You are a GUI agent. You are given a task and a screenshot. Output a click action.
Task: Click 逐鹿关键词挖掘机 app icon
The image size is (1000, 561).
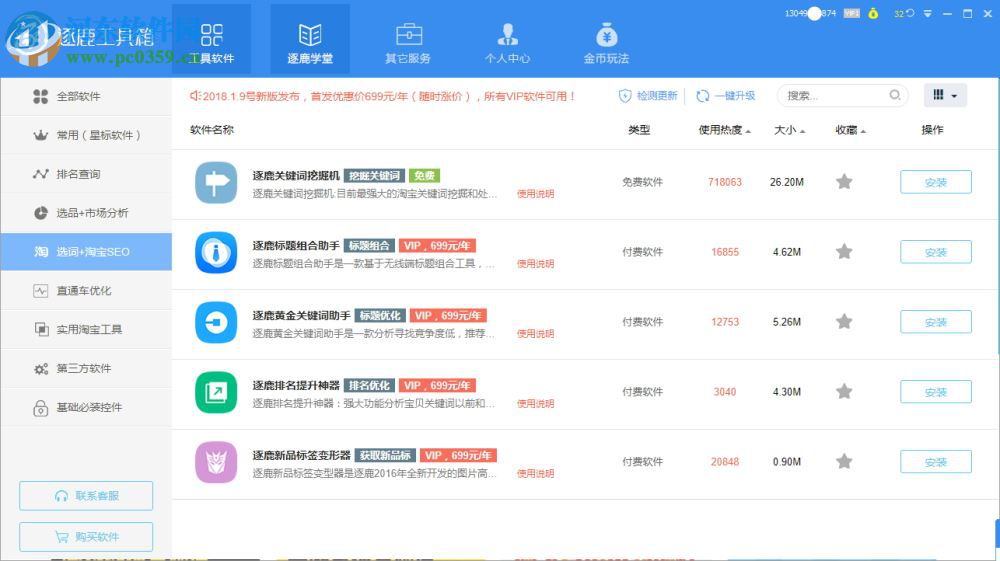tap(216, 182)
